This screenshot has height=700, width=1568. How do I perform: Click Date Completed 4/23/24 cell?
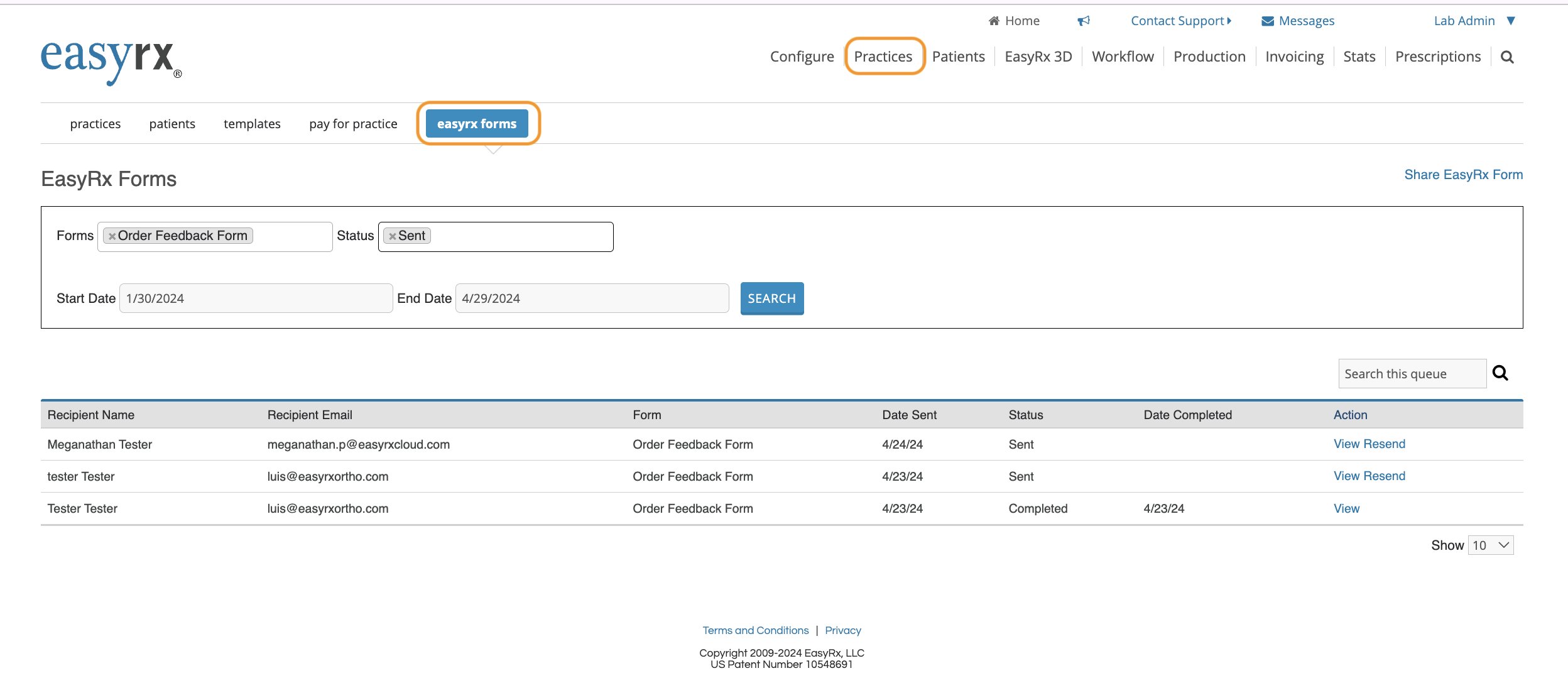1163,508
